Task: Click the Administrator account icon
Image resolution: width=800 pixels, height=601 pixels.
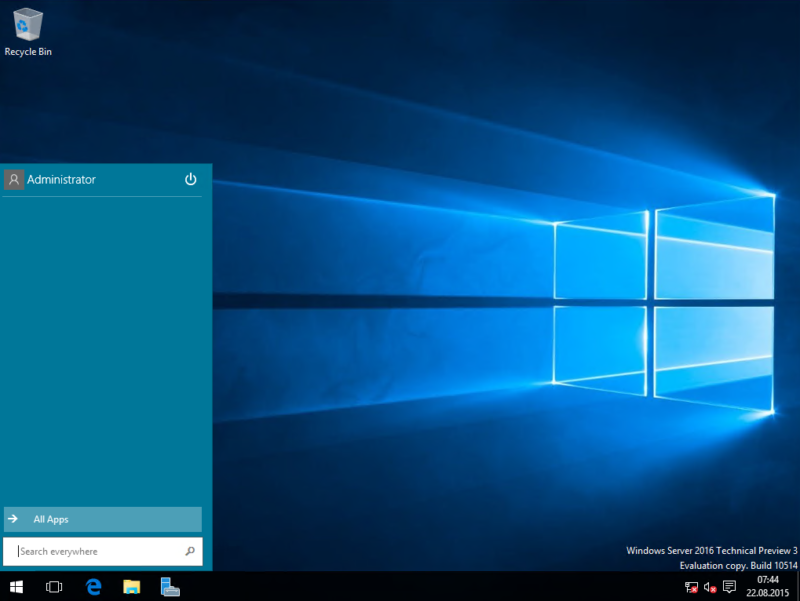Action: (x=14, y=179)
